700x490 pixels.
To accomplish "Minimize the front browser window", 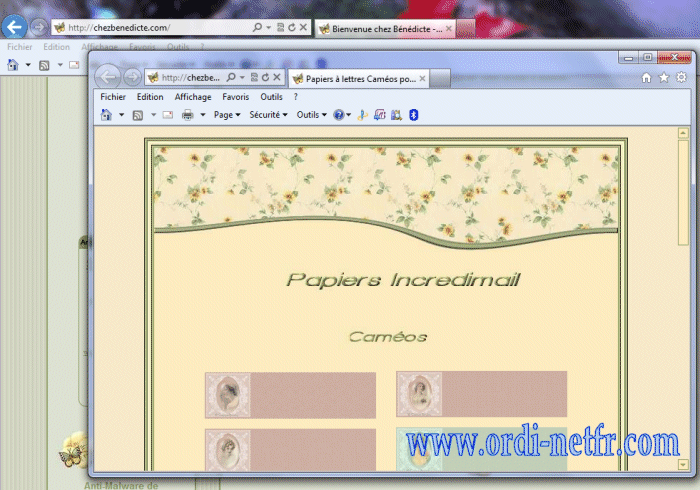I will pos(629,58).
